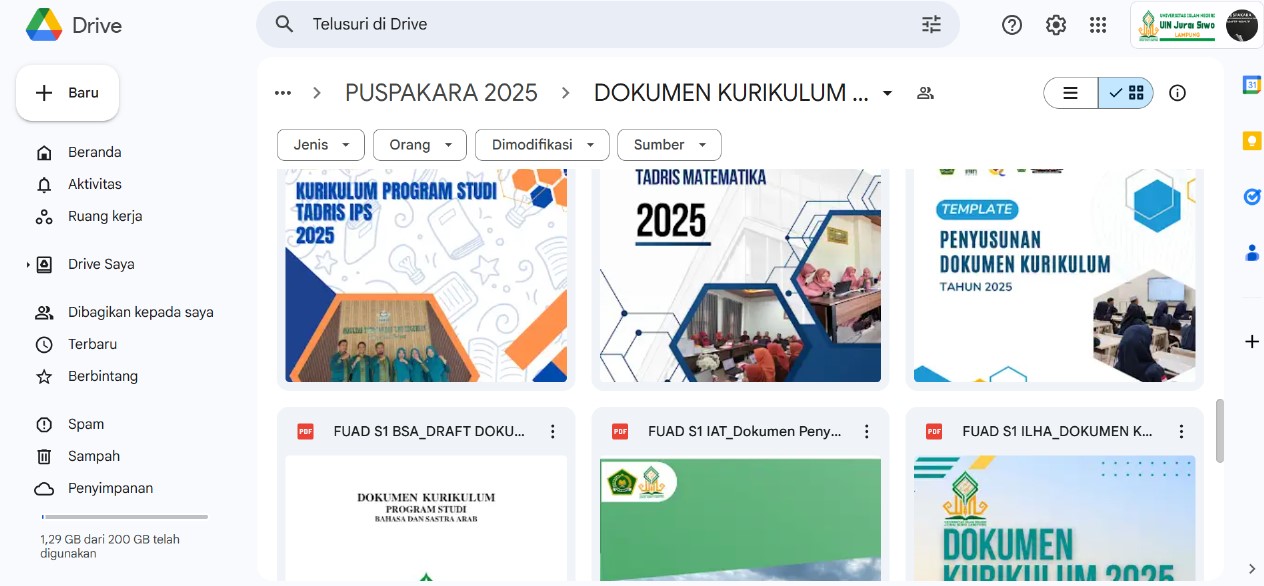The image size is (1264, 586).
Task: Select file name FUAD S1 IAT_Dokumen Peny...
Action: tap(744, 432)
